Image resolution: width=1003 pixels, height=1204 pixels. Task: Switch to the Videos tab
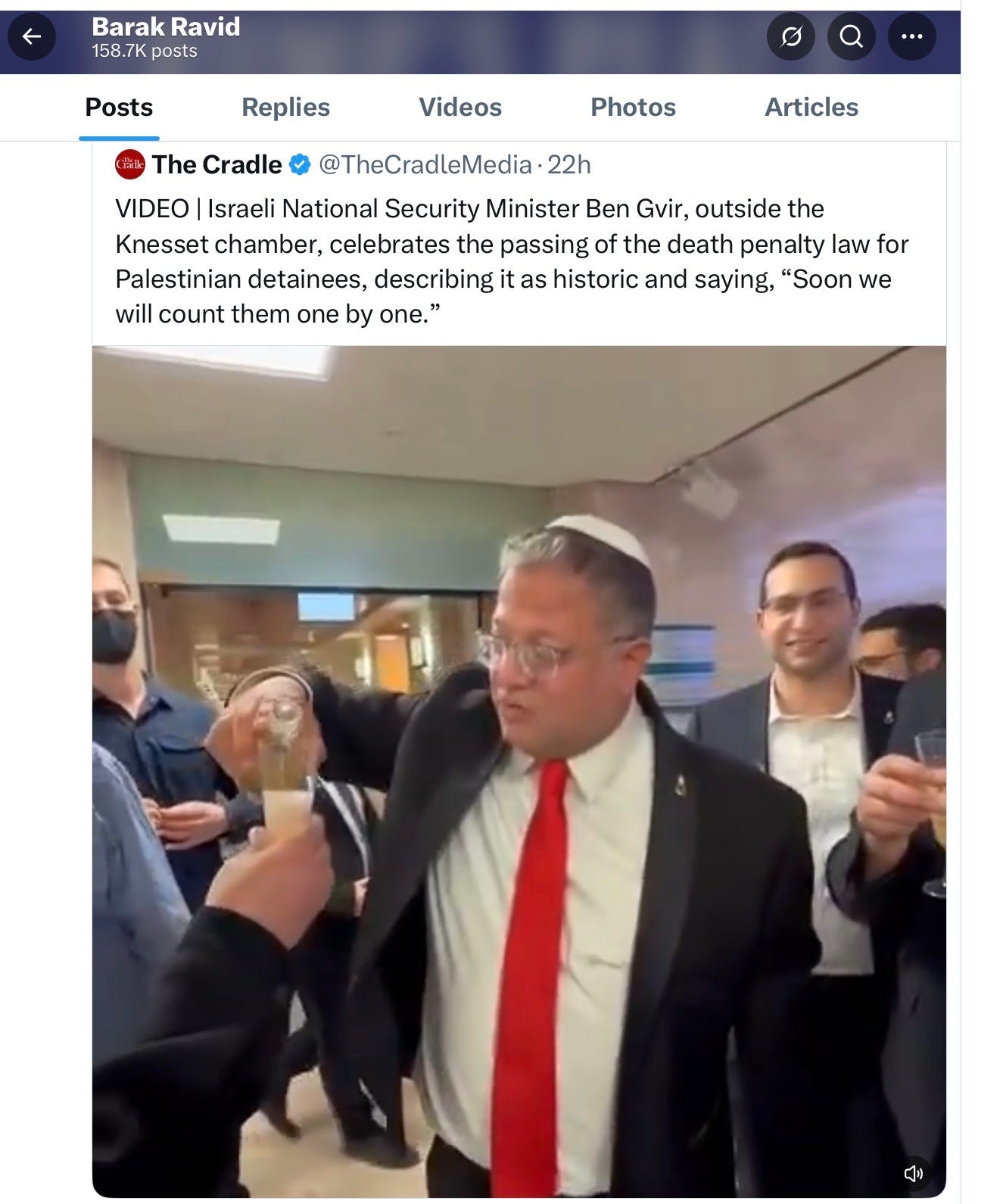tap(460, 108)
